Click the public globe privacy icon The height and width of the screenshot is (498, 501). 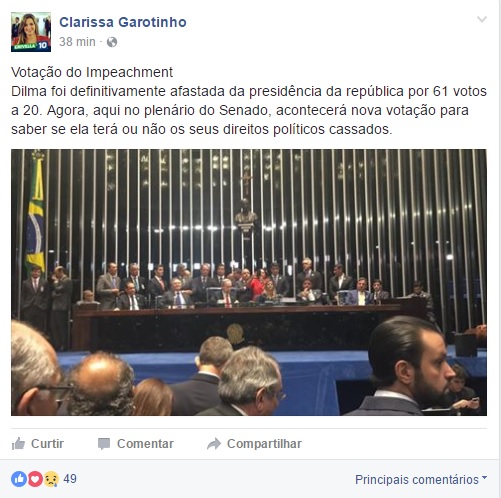point(112,42)
